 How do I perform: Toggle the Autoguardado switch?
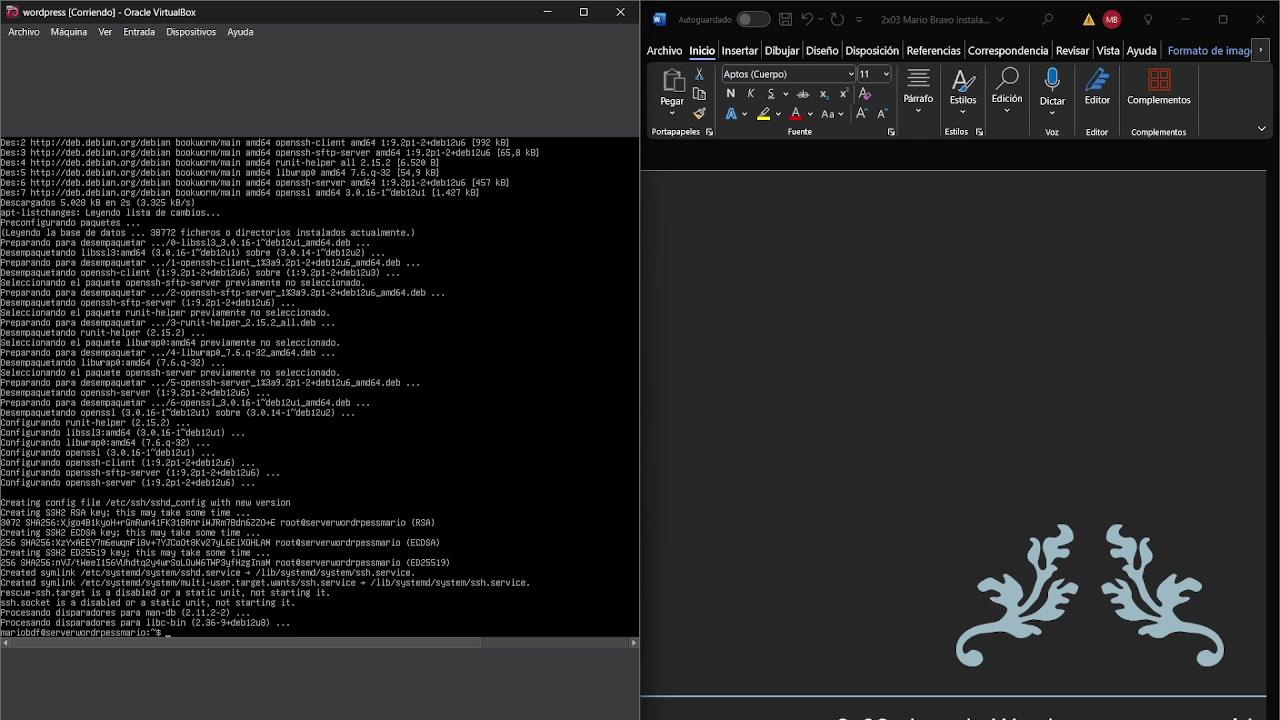coord(752,19)
